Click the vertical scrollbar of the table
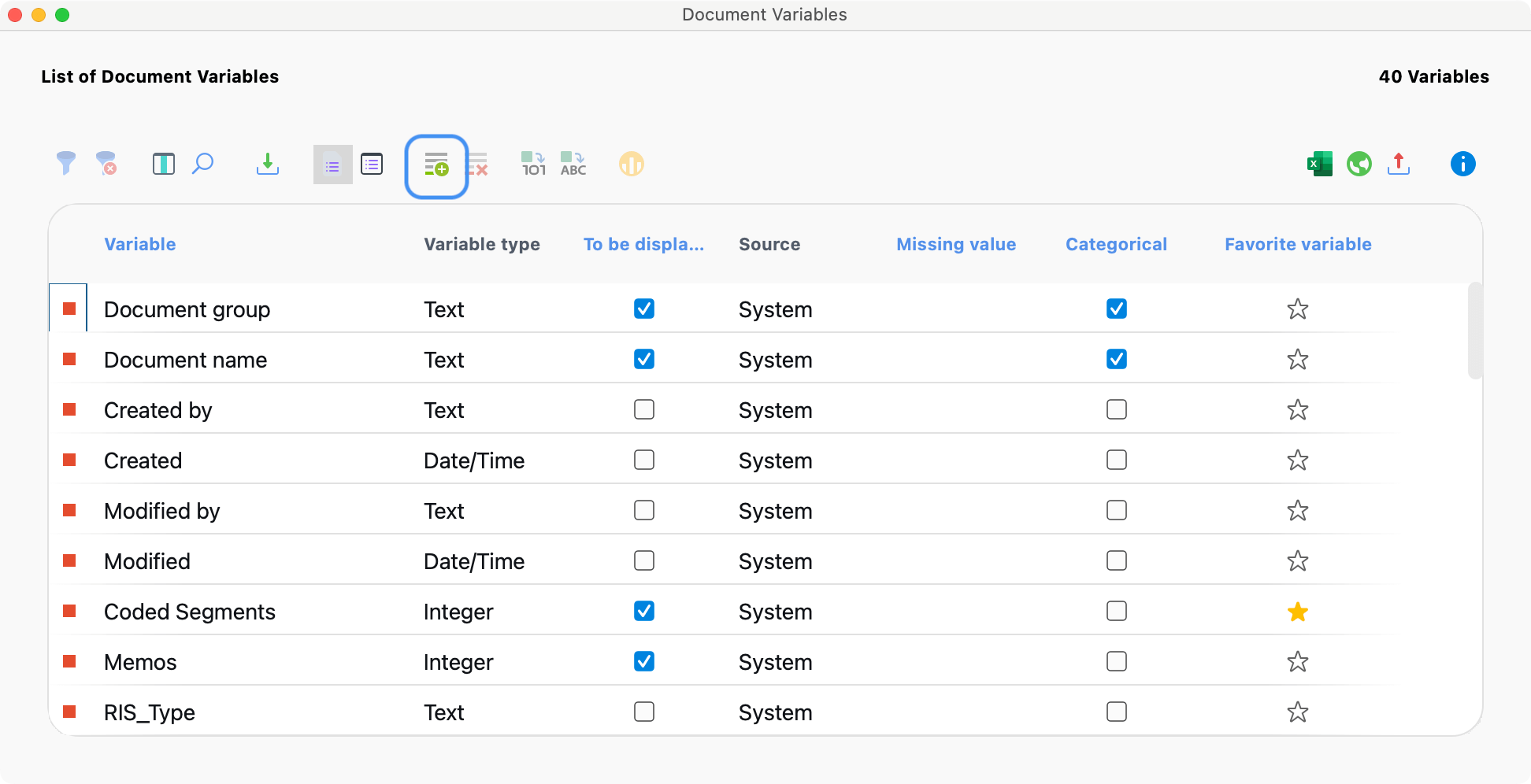This screenshot has height=784, width=1531. tap(1475, 331)
